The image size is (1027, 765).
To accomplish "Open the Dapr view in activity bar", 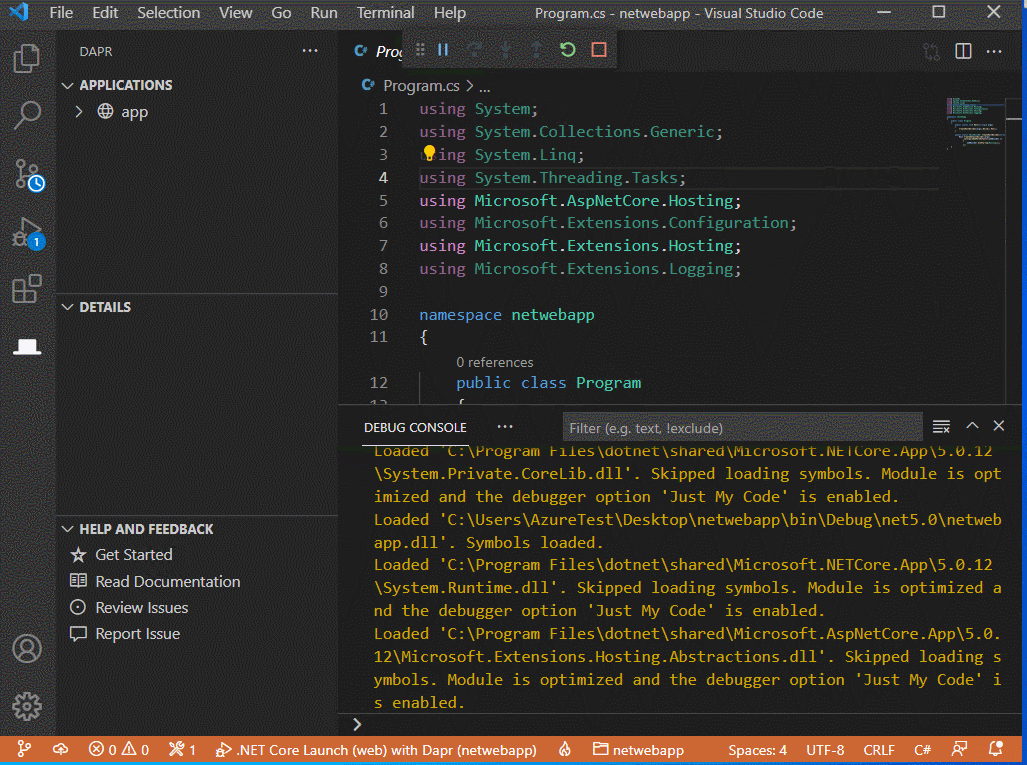I will [27, 346].
